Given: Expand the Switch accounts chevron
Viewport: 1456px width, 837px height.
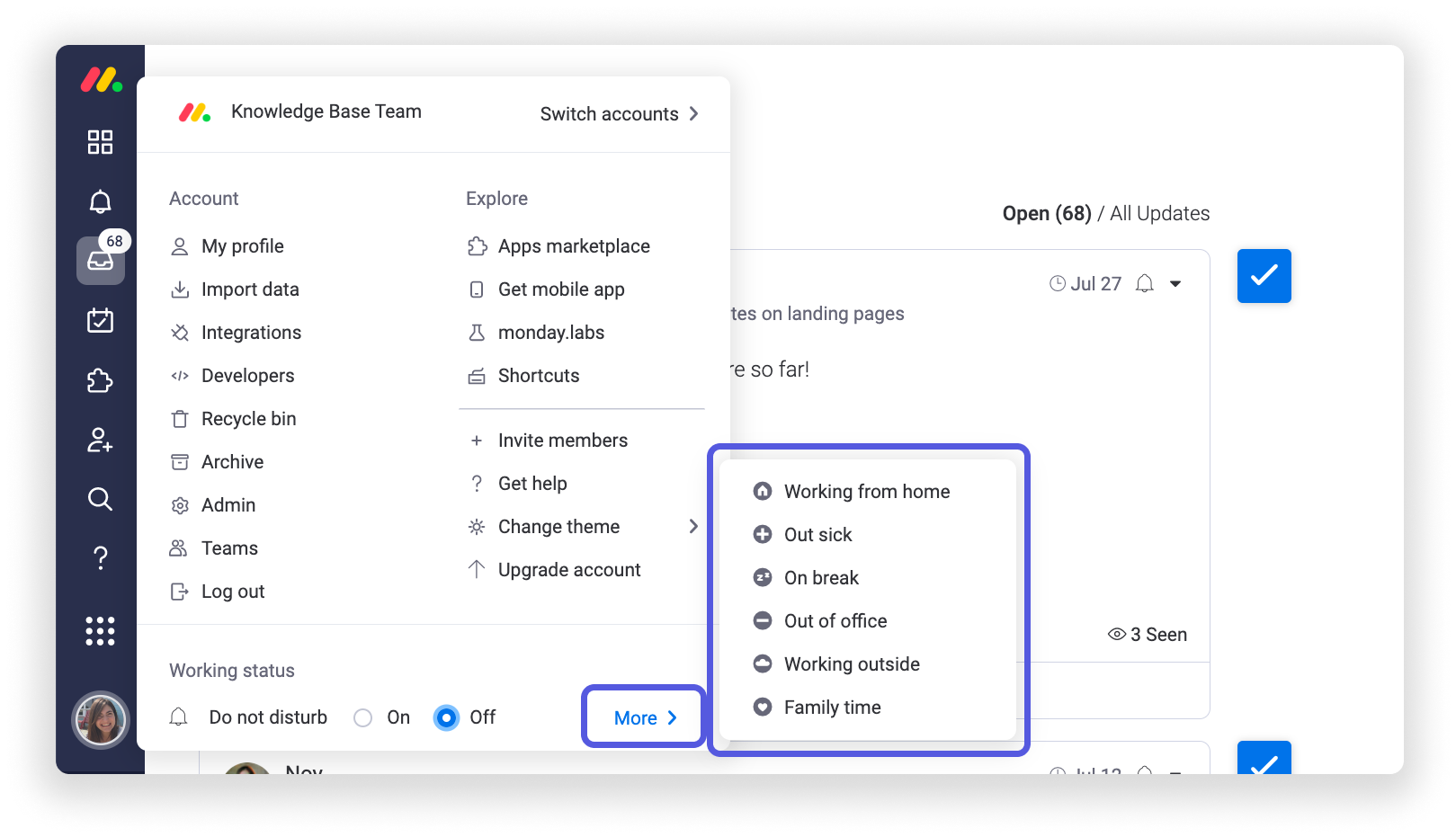Looking at the screenshot, I should click(693, 114).
